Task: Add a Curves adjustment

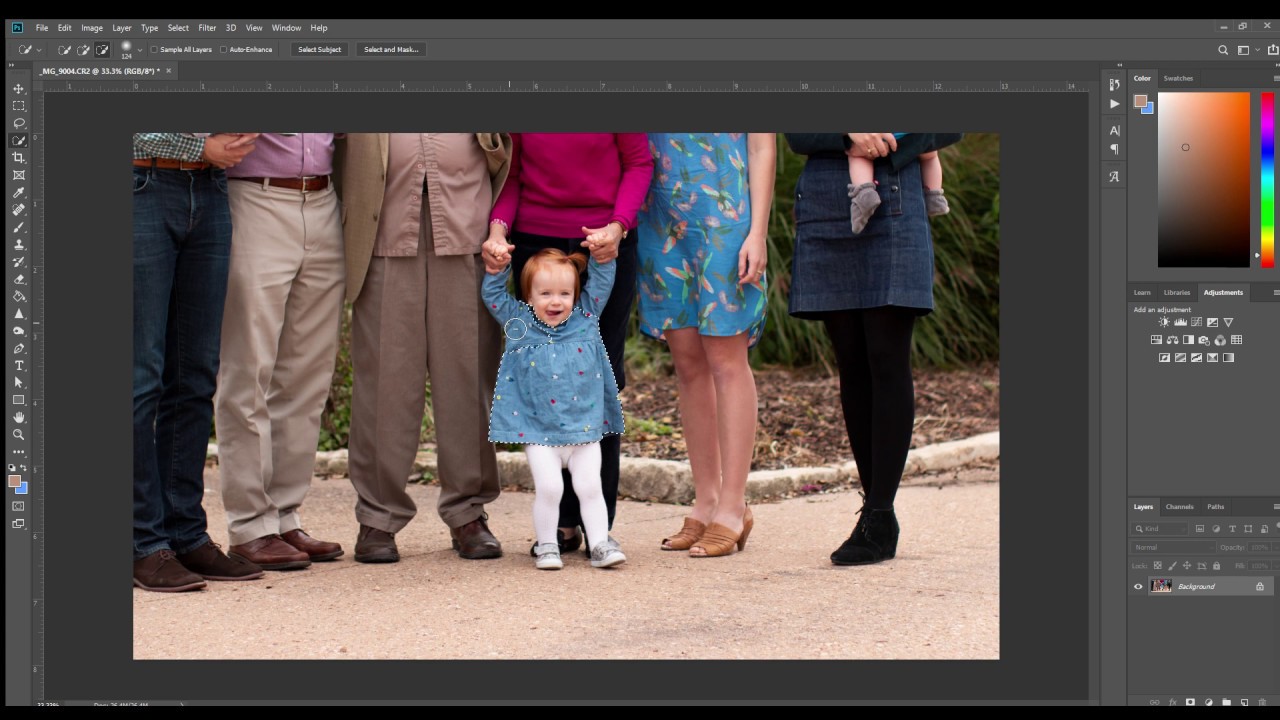Action: pos(1196,322)
